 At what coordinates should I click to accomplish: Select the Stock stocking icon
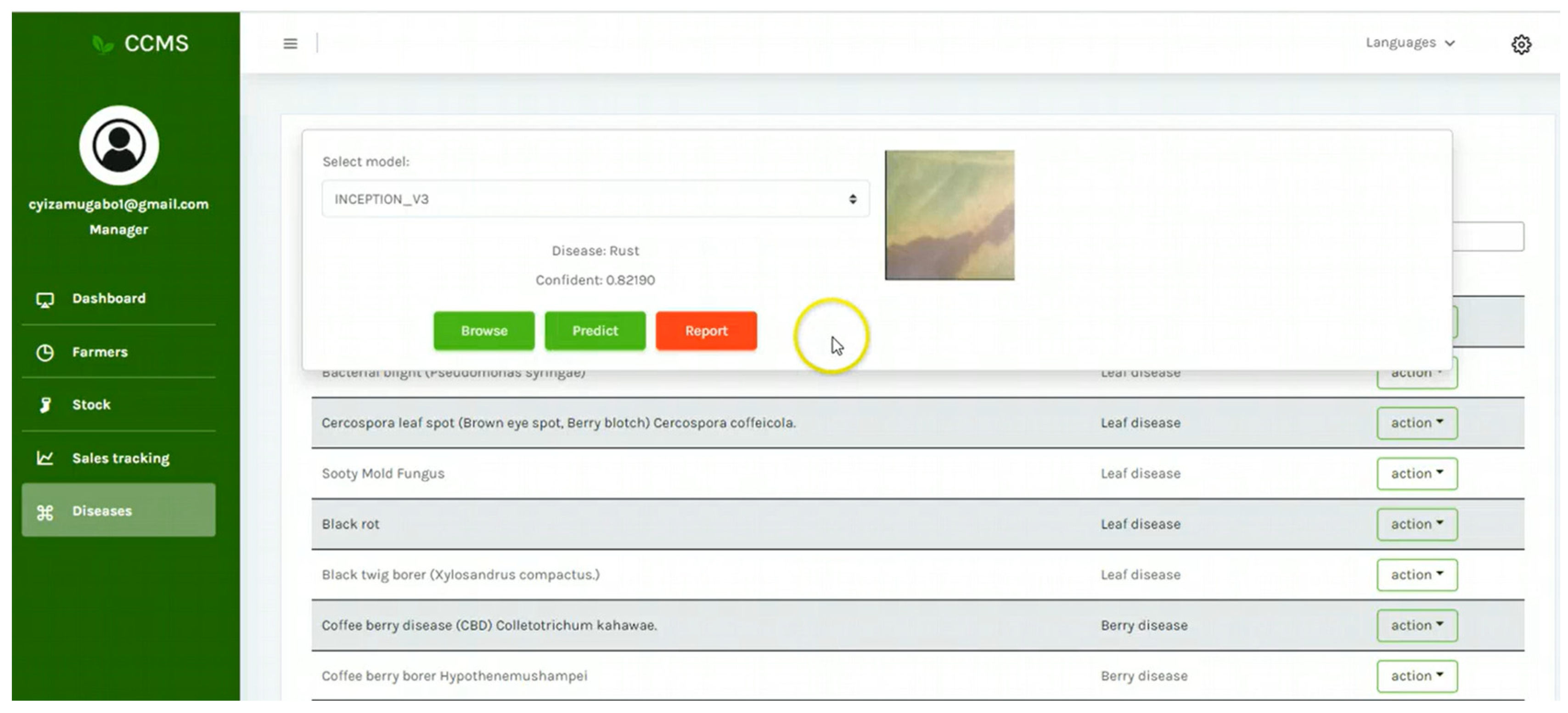(x=45, y=404)
